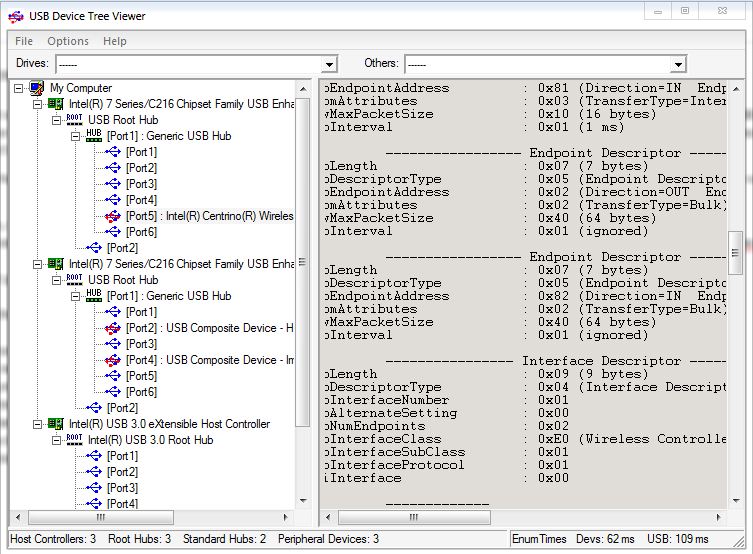
Task: Open the Drives dropdown list
Action: click(330, 64)
